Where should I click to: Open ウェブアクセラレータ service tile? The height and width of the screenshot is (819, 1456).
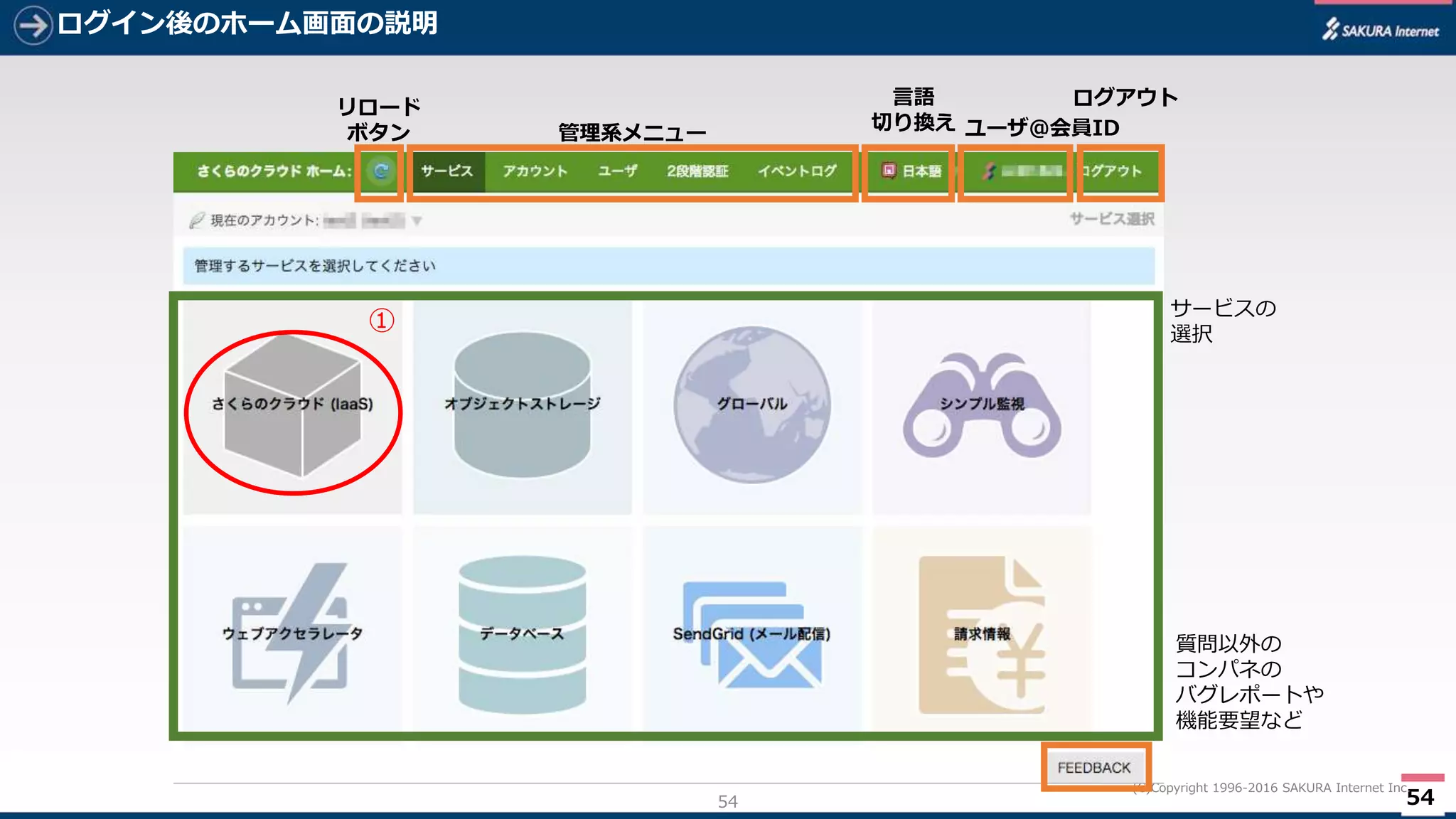point(293,629)
